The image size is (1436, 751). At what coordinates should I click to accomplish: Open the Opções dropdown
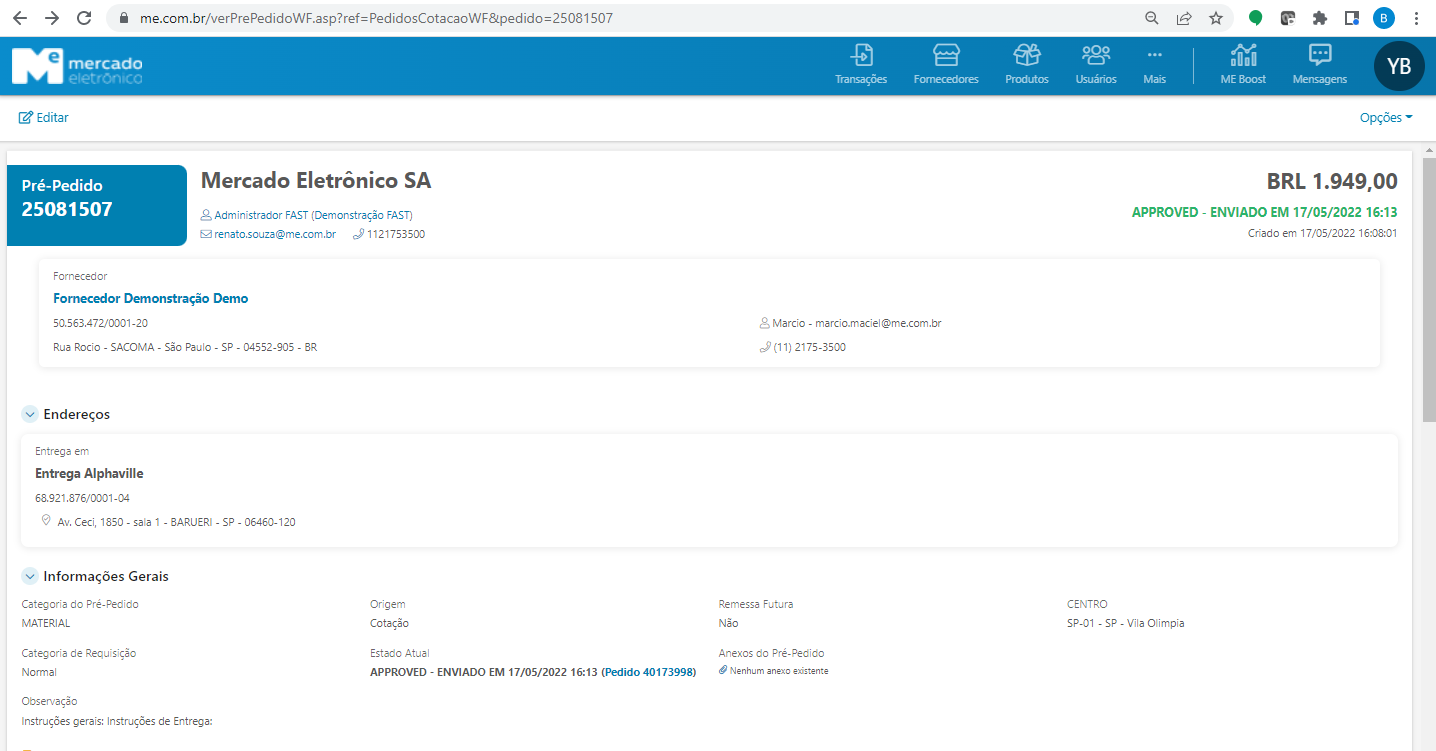click(x=1386, y=117)
